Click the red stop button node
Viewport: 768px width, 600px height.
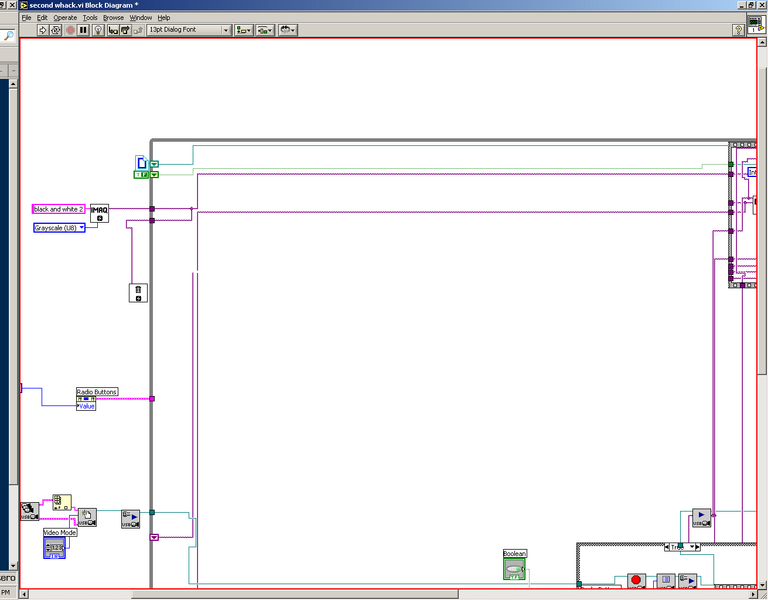tap(636, 581)
